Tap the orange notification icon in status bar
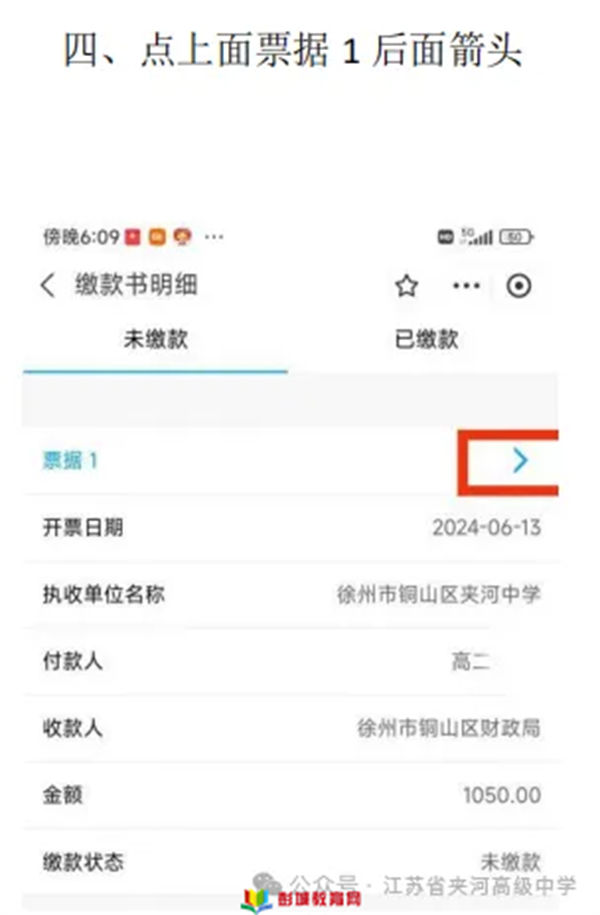The height and width of the screenshot is (915, 600). pos(157,237)
